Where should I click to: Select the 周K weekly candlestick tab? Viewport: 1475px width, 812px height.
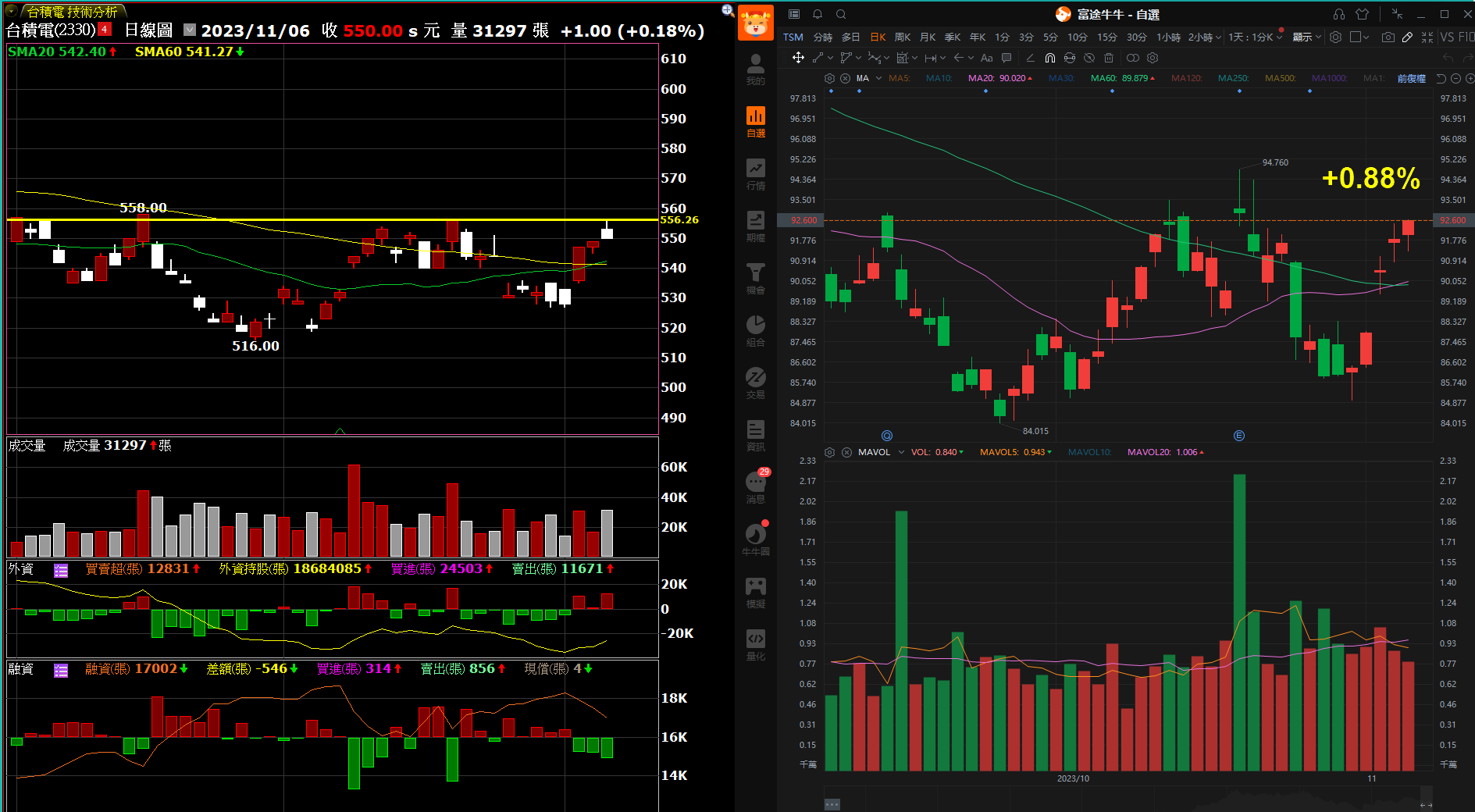coord(903,37)
